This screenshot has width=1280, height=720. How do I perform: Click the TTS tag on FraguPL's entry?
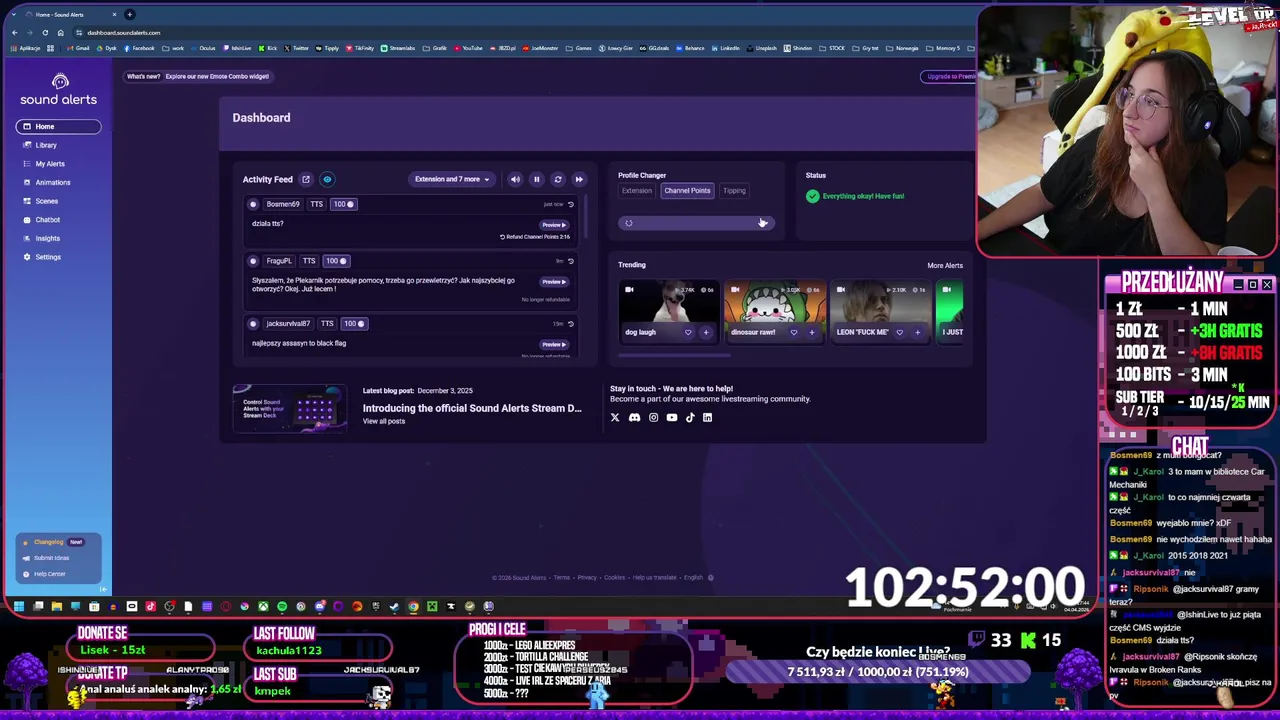pyautogui.click(x=309, y=261)
